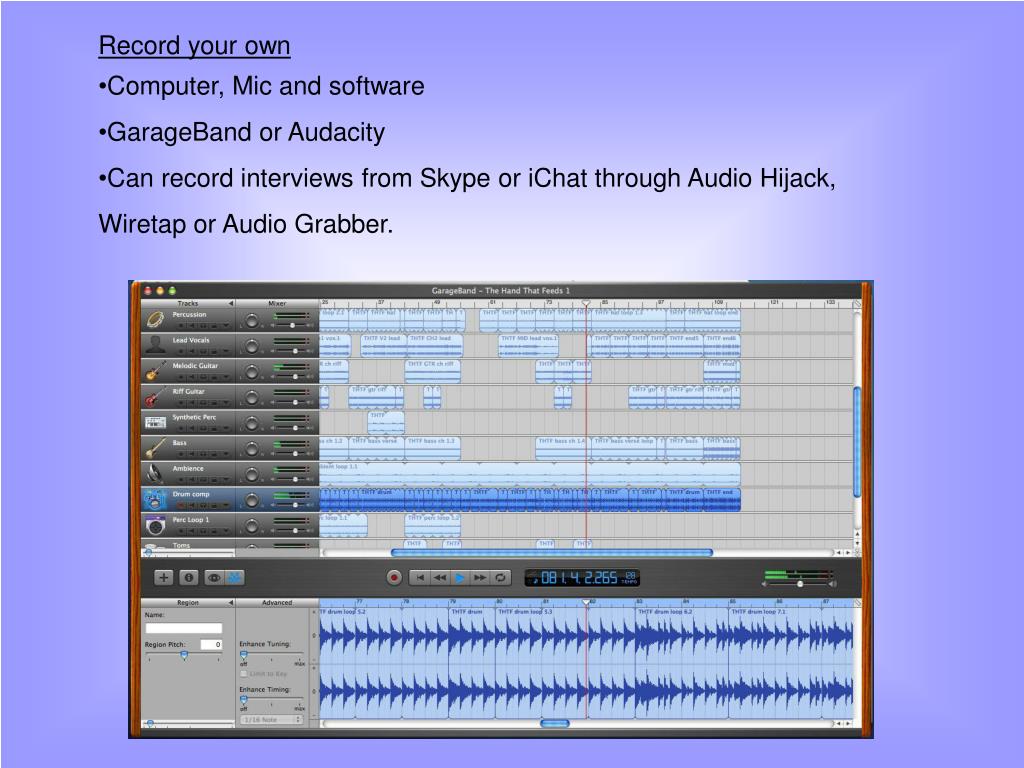
Task: Select the Perc Loop 1 track icon
Action: pos(155,525)
